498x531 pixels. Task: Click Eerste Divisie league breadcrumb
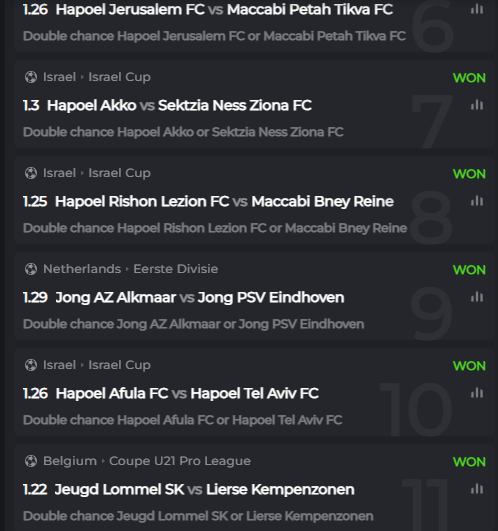coord(175,269)
